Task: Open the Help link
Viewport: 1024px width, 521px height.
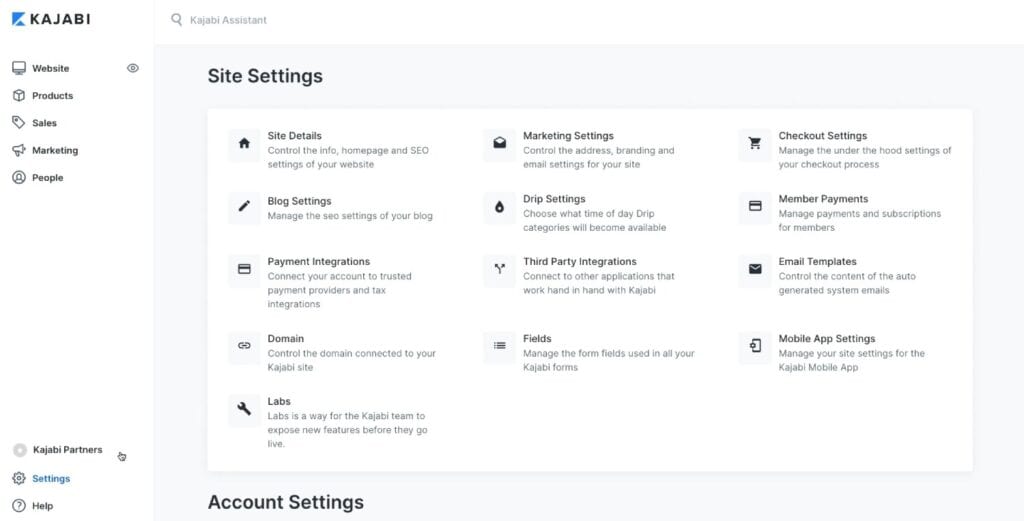Action: pyautogui.click(x=42, y=506)
